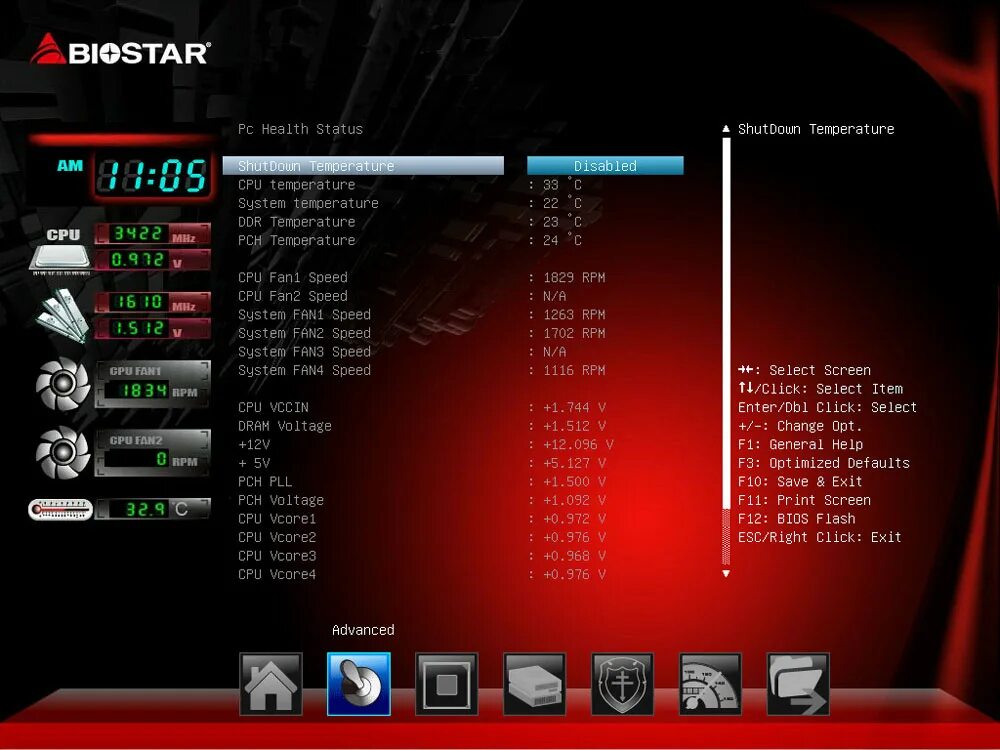The image size is (1000, 750).
Task: Click the thermometer icon
Action: (61, 510)
